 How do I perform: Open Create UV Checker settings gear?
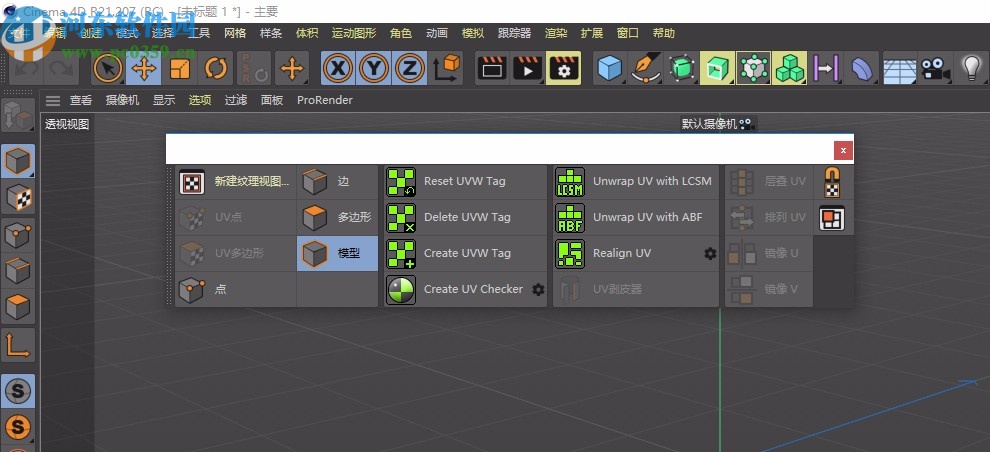[538, 290]
